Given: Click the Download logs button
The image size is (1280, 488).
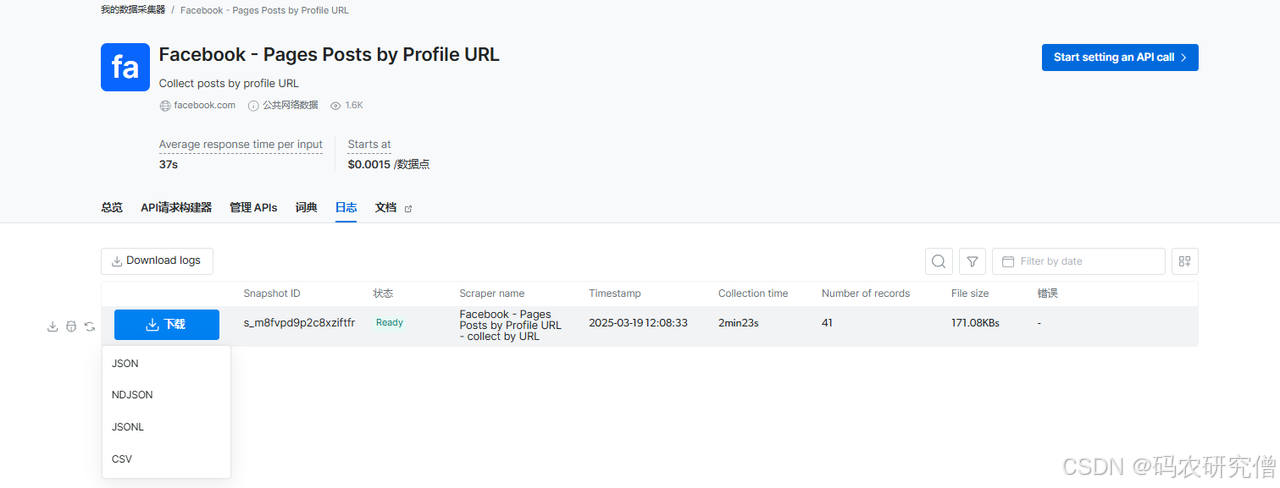Looking at the screenshot, I should click(157, 261).
